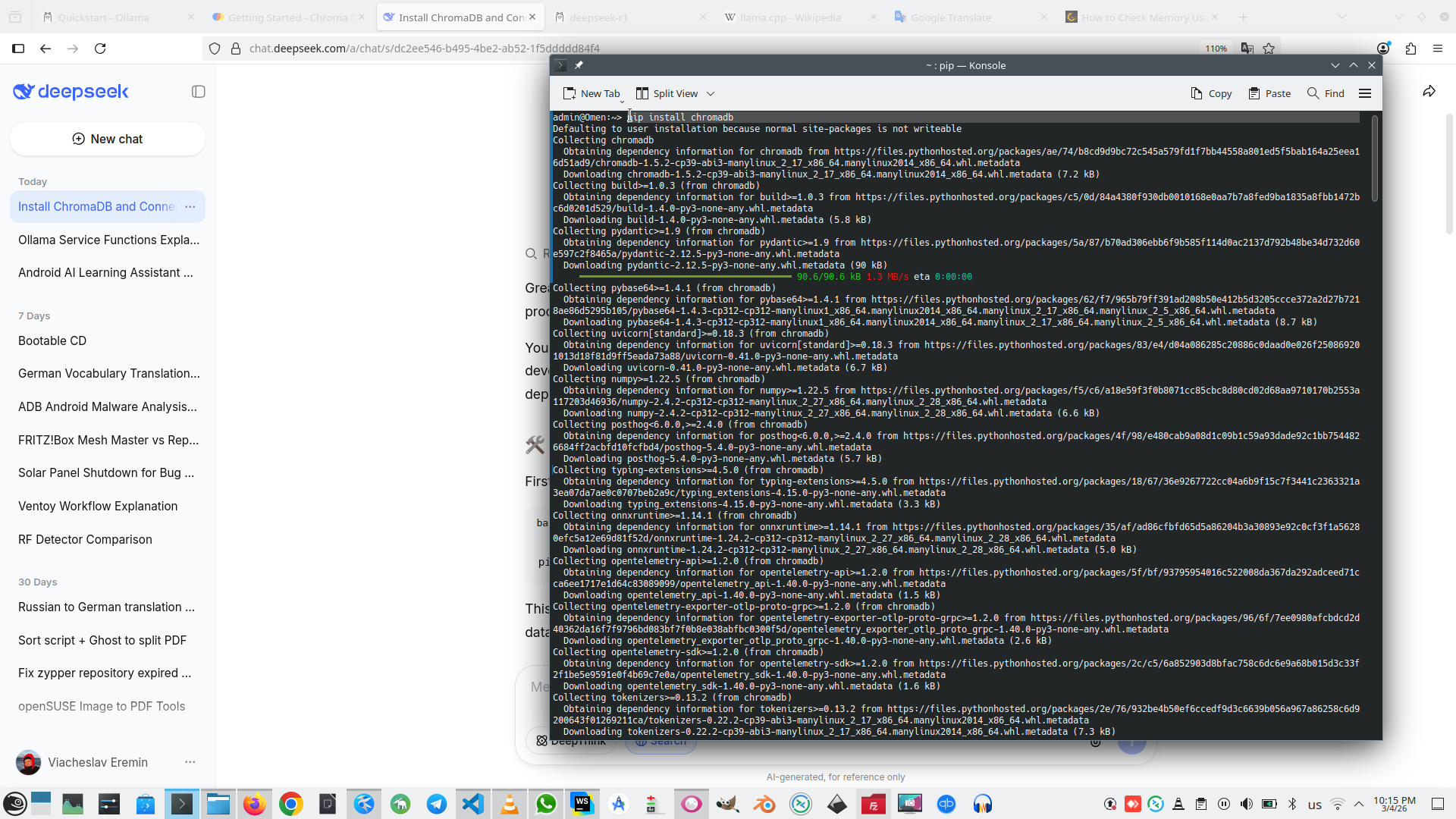Viewport: 1456px width, 819px height.
Task: Open the volume icon in system tray
Action: tap(1246, 804)
